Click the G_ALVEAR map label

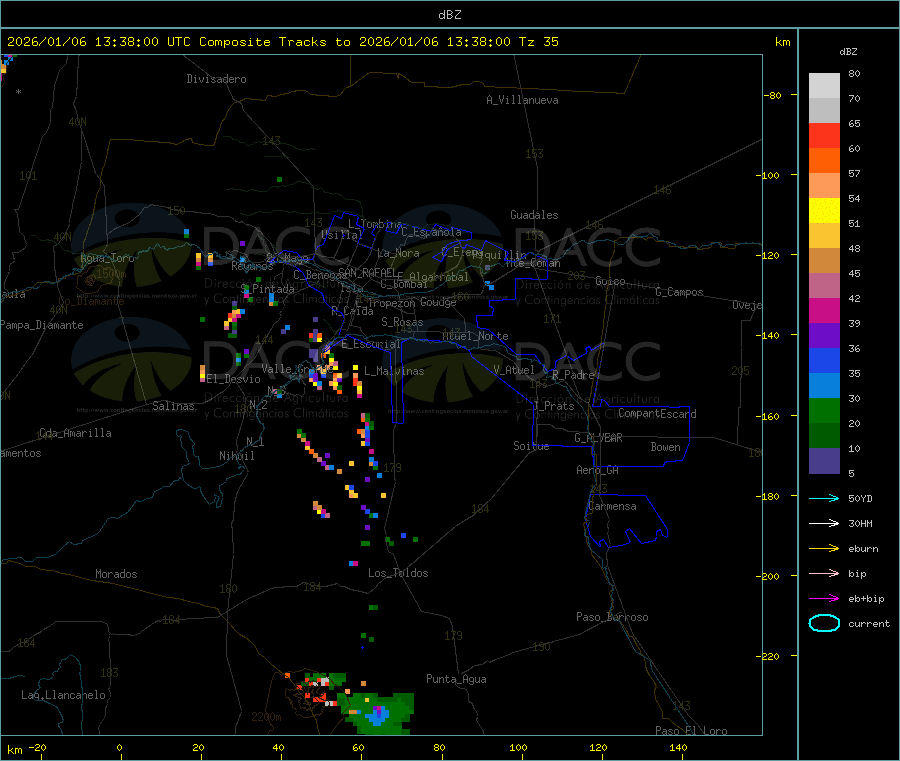(598, 438)
